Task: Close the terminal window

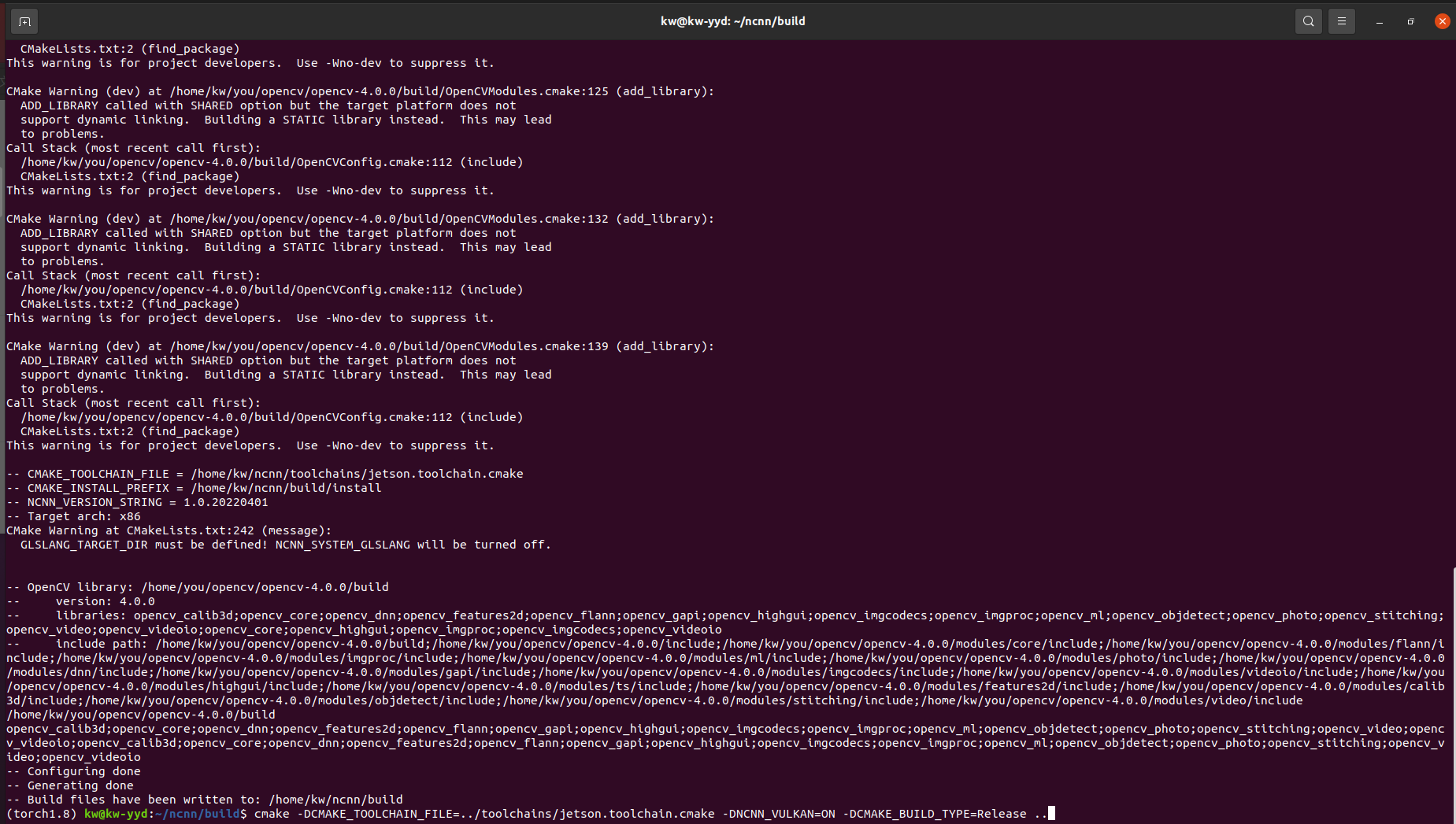Action: (1442, 21)
